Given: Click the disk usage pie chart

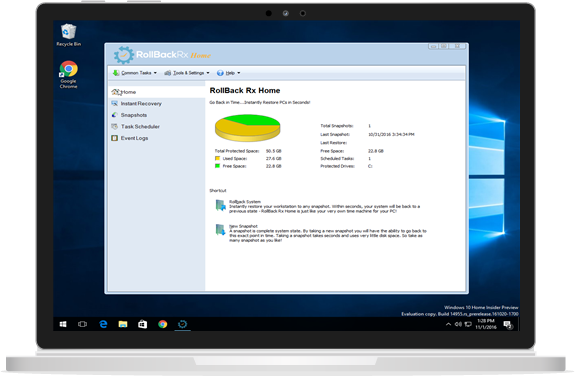Looking at the screenshot, I should click(x=248, y=128).
